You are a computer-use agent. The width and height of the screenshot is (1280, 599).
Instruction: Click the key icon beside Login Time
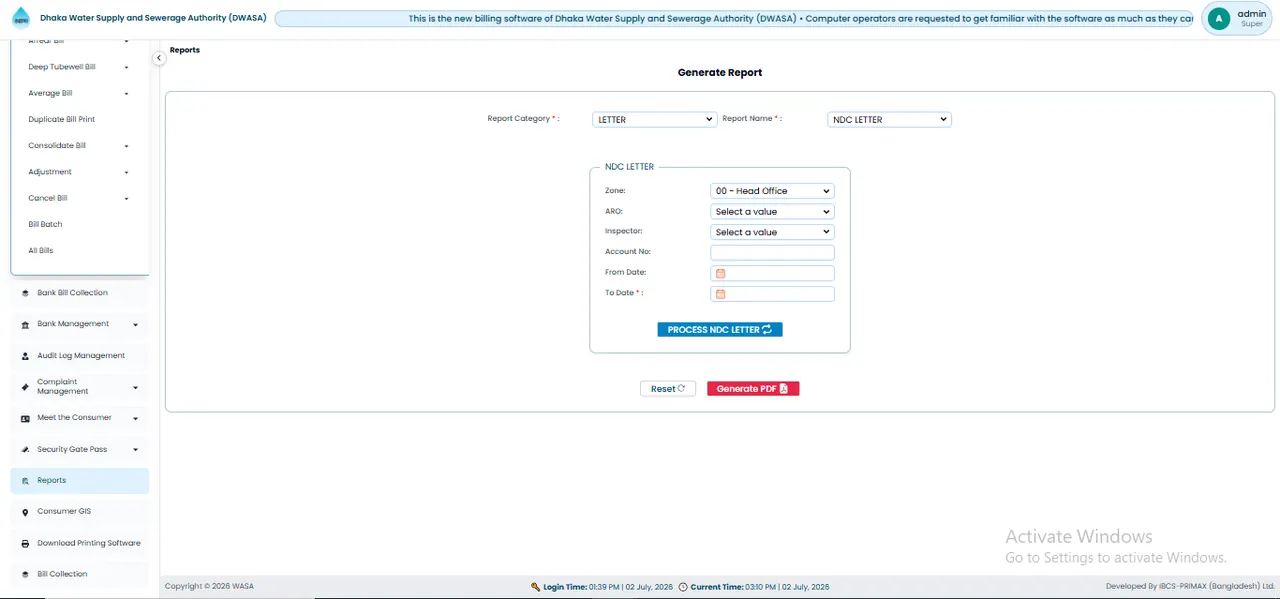coord(536,587)
